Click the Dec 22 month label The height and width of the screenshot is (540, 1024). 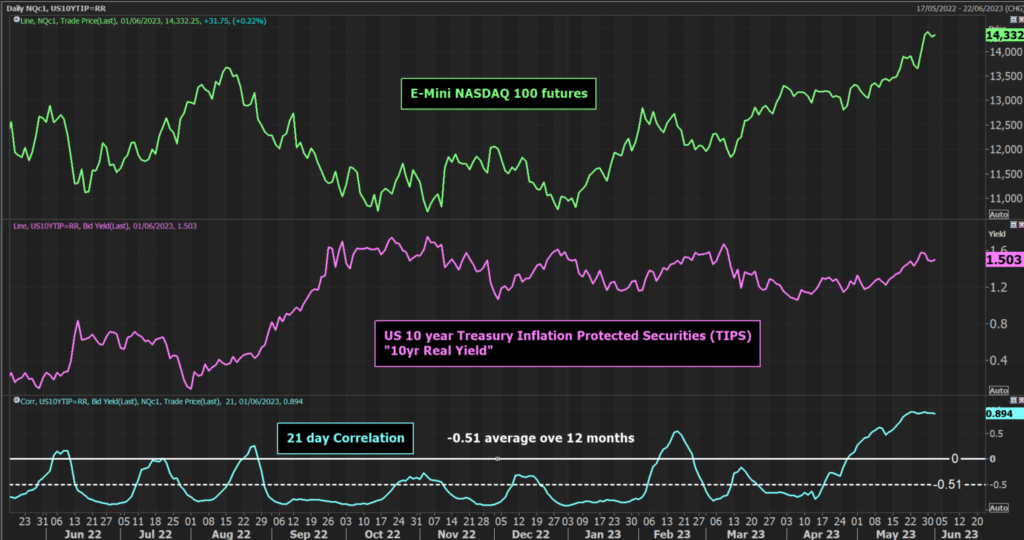click(530, 534)
